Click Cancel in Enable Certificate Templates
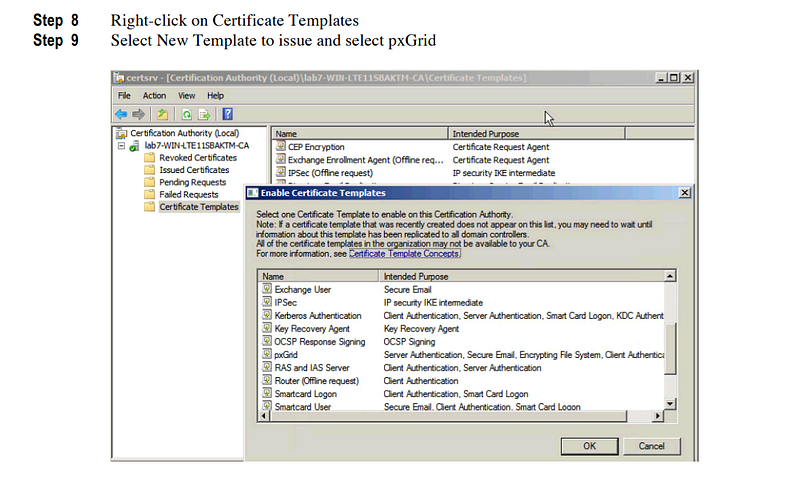800x485 pixels. click(652, 446)
